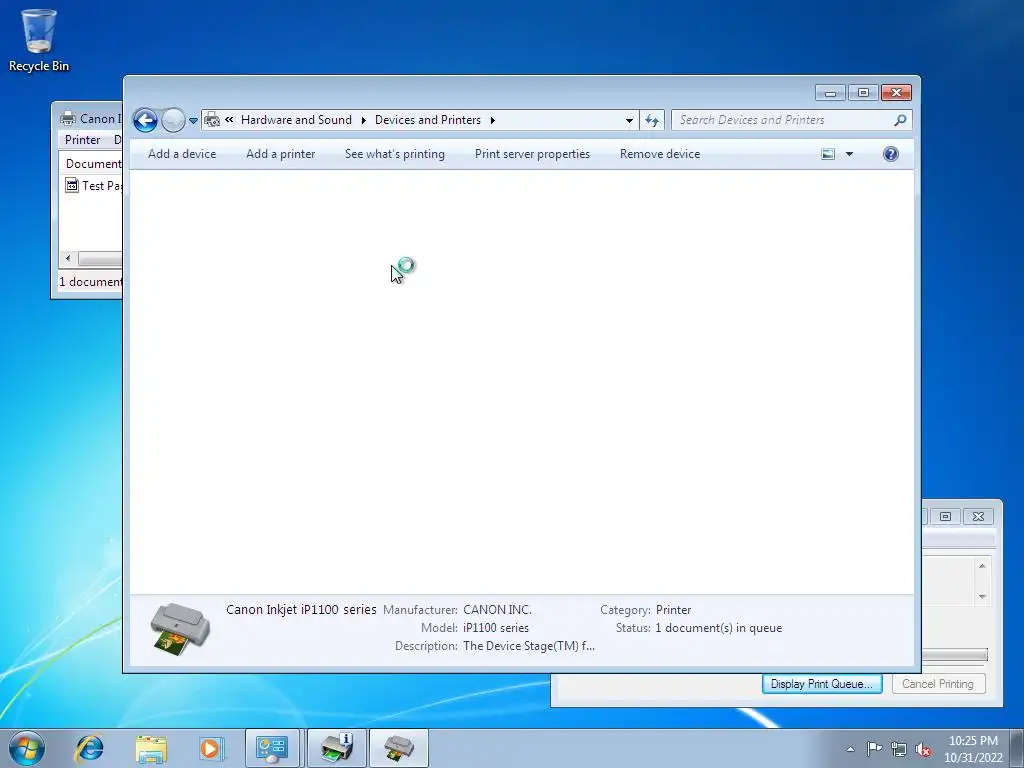Click the iP1100 series model value

click(x=496, y=628)
